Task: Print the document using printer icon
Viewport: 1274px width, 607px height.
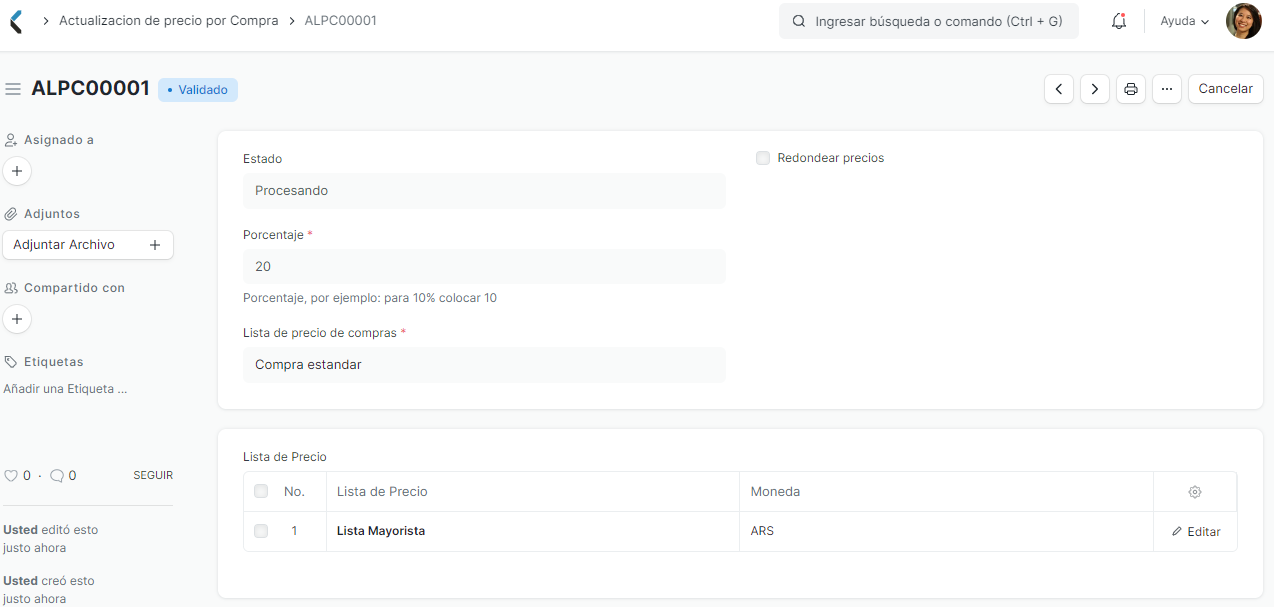Action: (1130, 89)
